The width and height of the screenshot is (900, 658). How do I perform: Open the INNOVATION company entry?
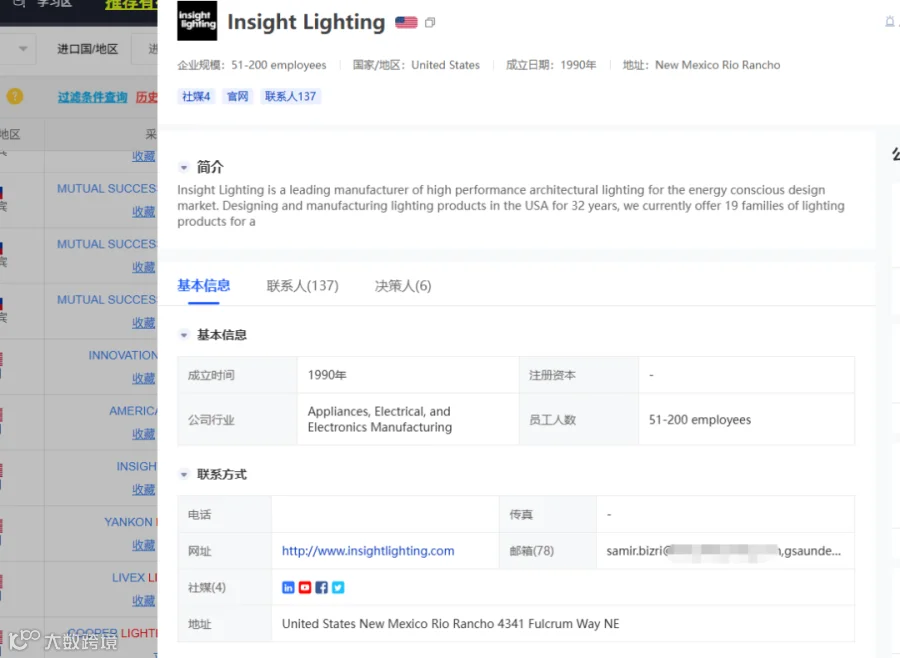click(x=123, y=355)
